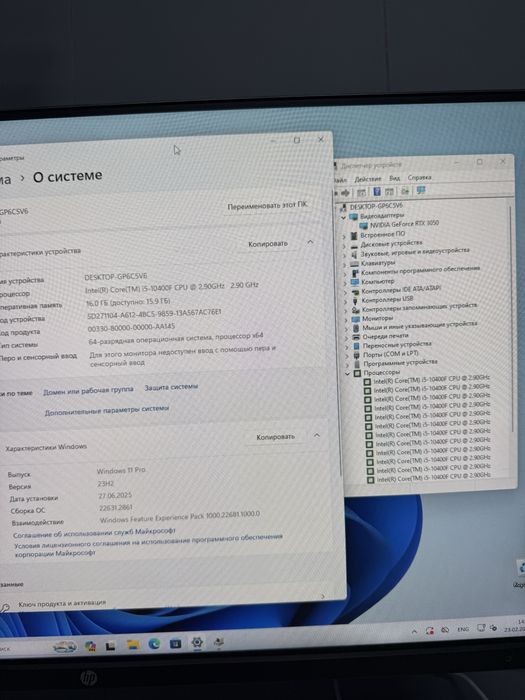
Task: Open Условия лицензионного соглашения link
Action: [148, 545]
